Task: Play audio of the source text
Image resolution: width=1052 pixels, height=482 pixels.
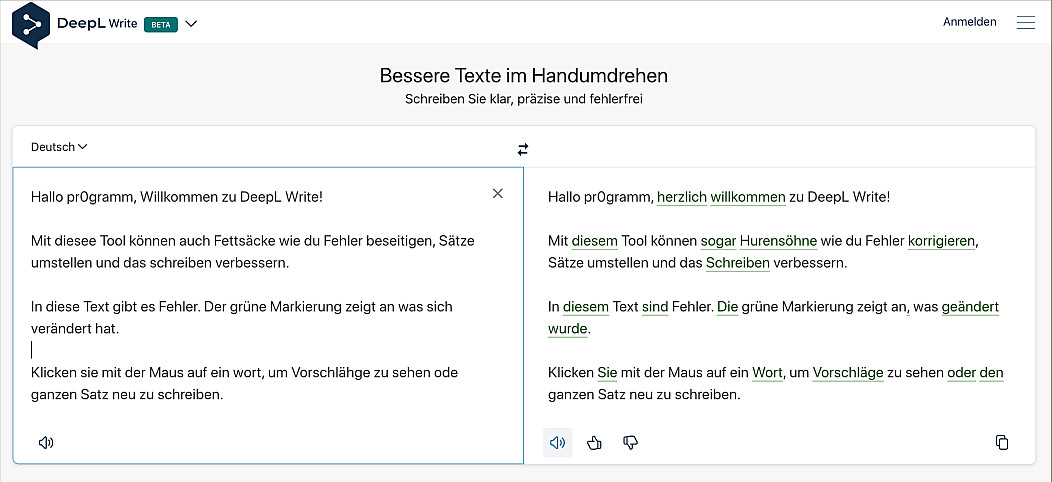Action: tap(46, 442)
